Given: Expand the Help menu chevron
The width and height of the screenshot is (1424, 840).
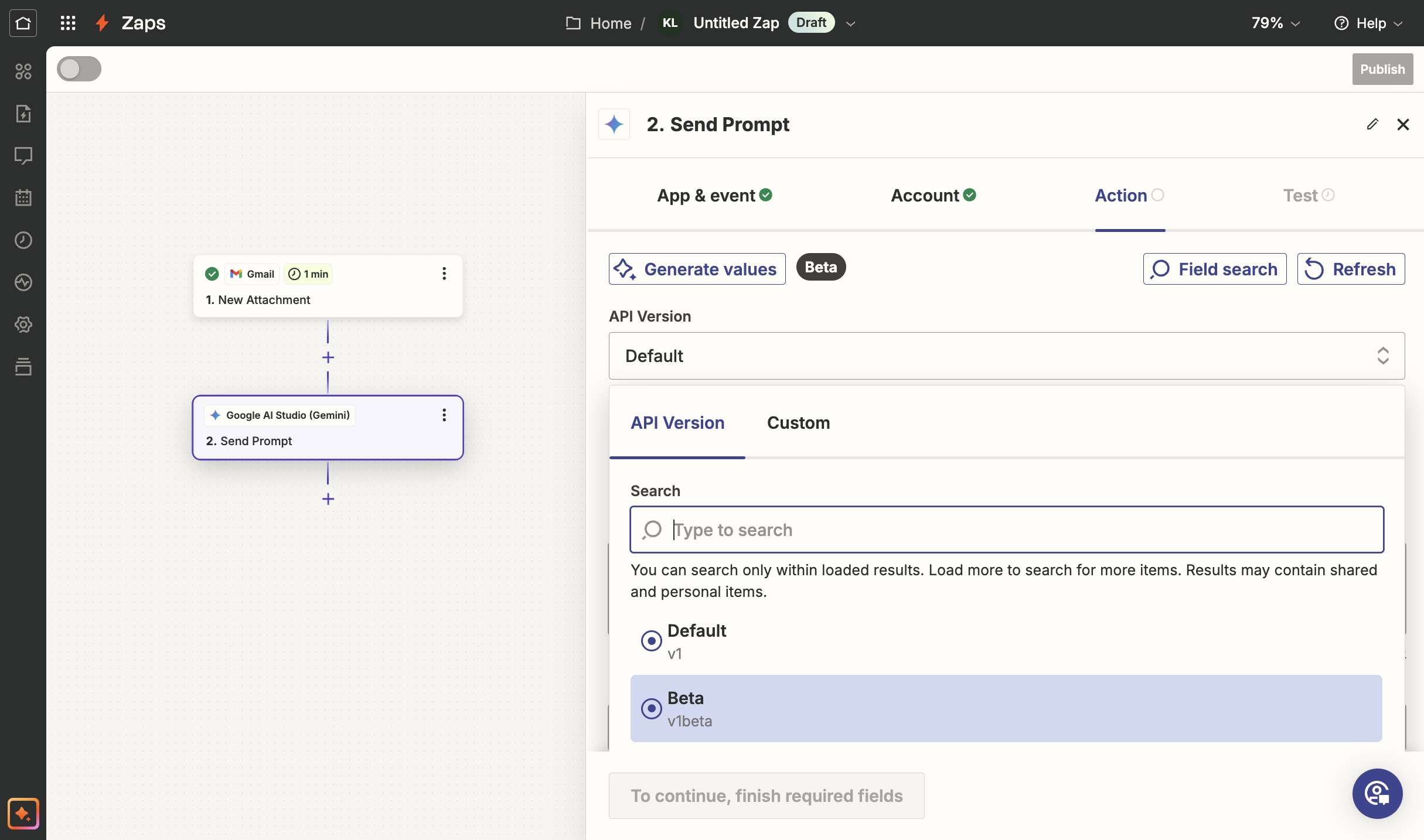Looking at the screenshot, I should click(x=1398, y=23).
